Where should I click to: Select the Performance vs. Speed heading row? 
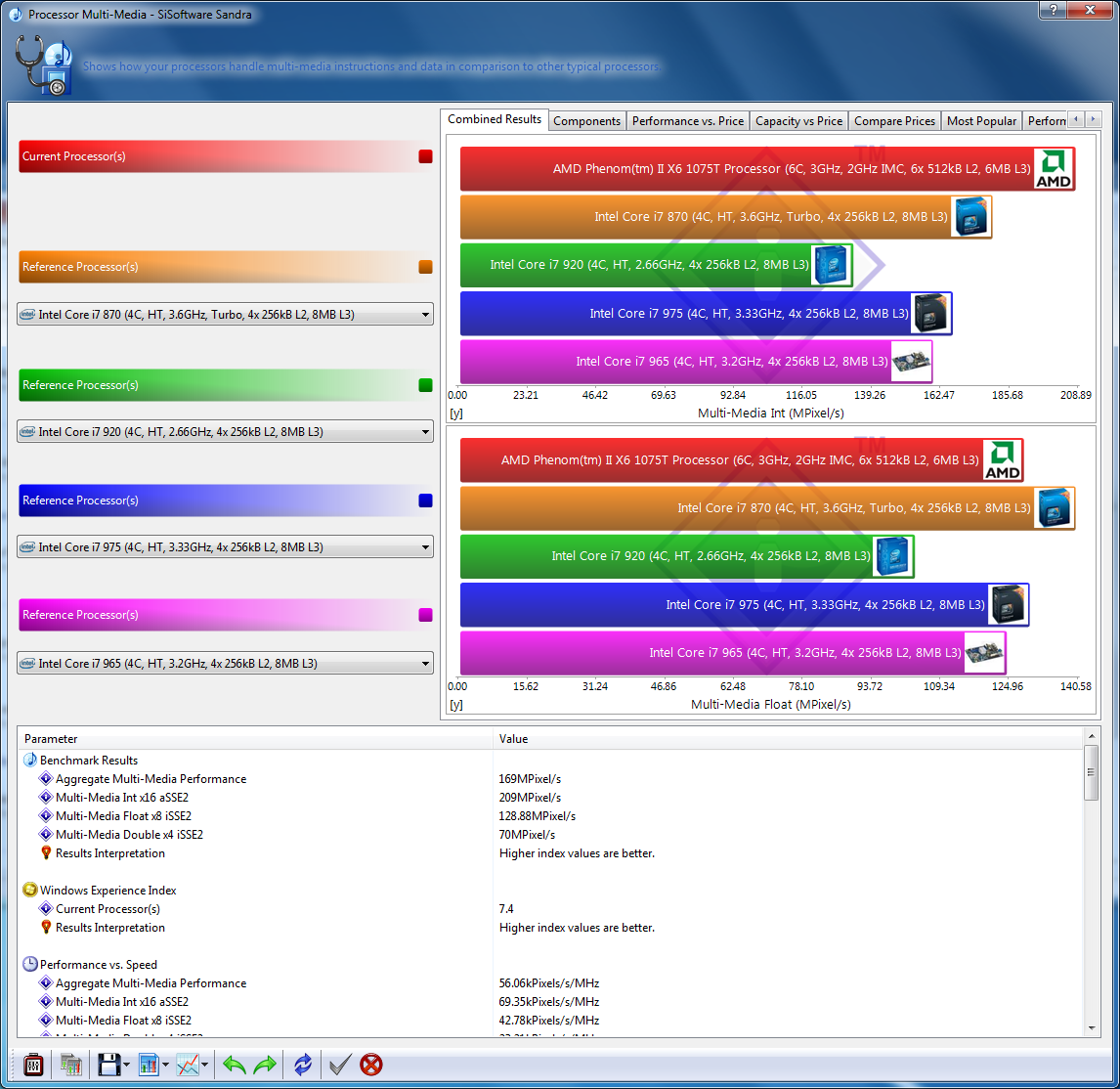pos(550,964)
